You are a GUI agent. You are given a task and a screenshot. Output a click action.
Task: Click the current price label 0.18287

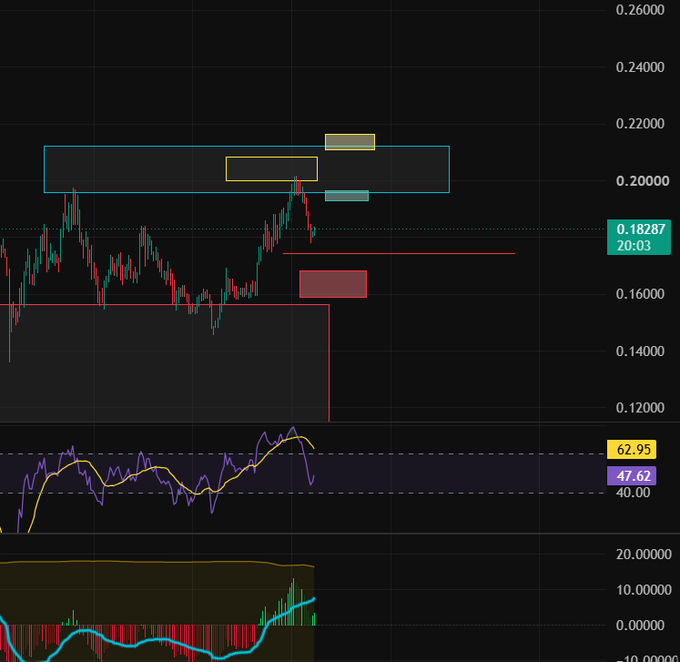click(641, 229)
